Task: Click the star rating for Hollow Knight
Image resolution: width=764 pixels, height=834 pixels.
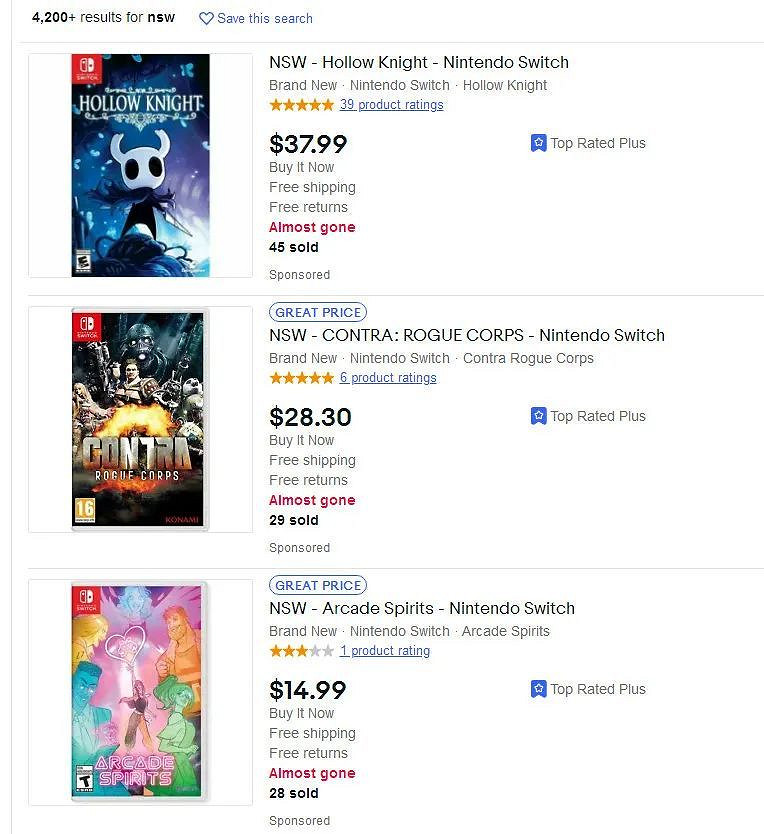Action: (x=301, y=105)
